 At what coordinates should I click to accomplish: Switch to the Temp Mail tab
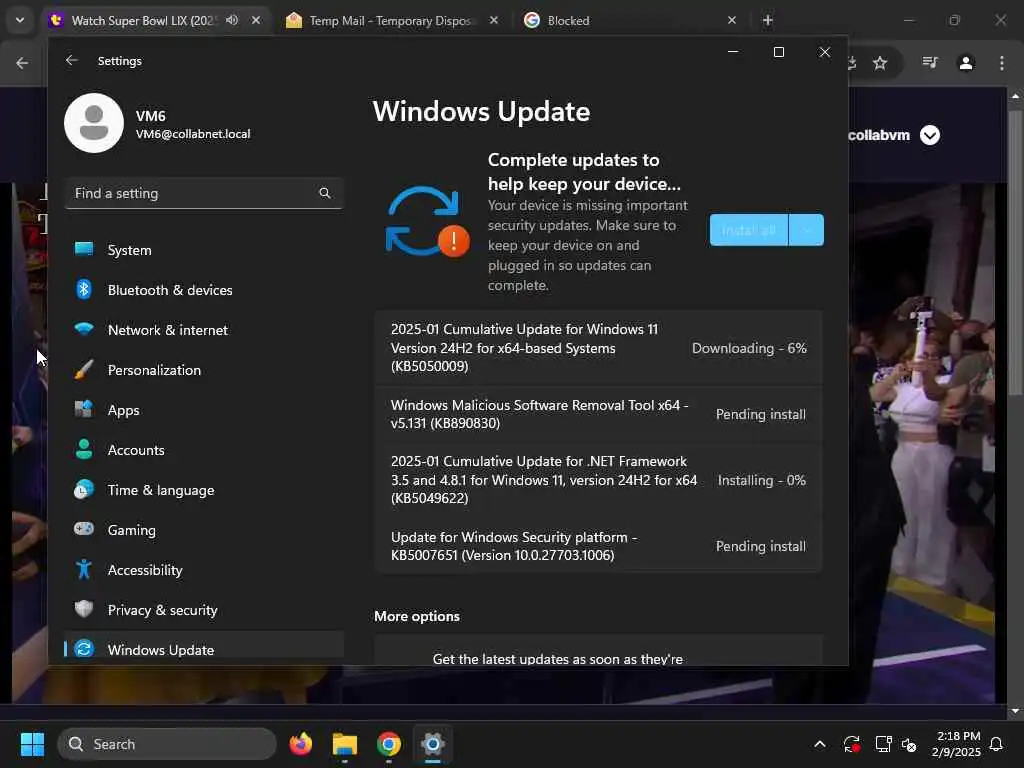(390, 20)
